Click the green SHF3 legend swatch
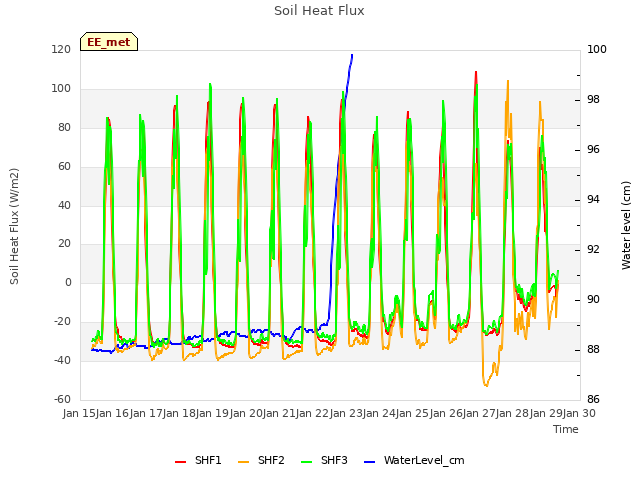The image size is (640, 480). 307,461
